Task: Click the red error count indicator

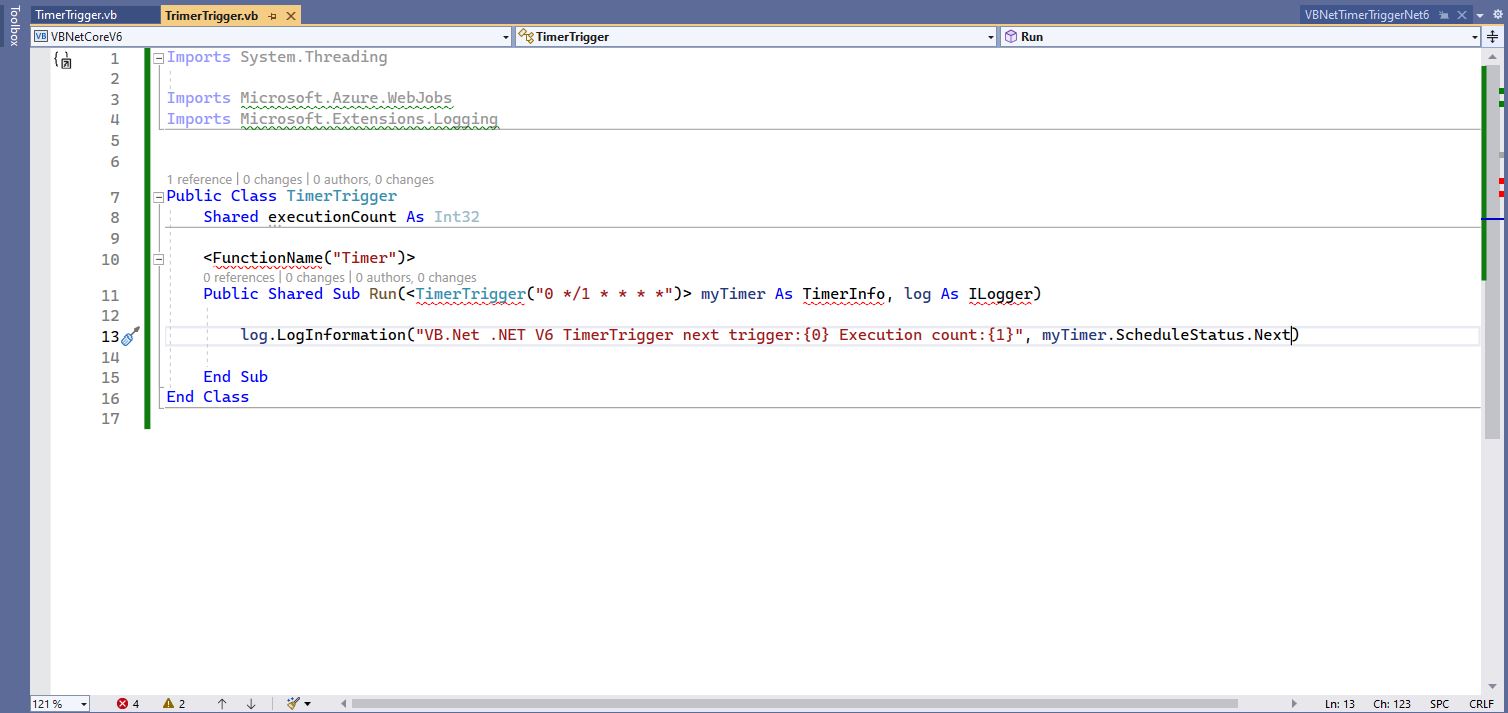Action: click(128, 703)
